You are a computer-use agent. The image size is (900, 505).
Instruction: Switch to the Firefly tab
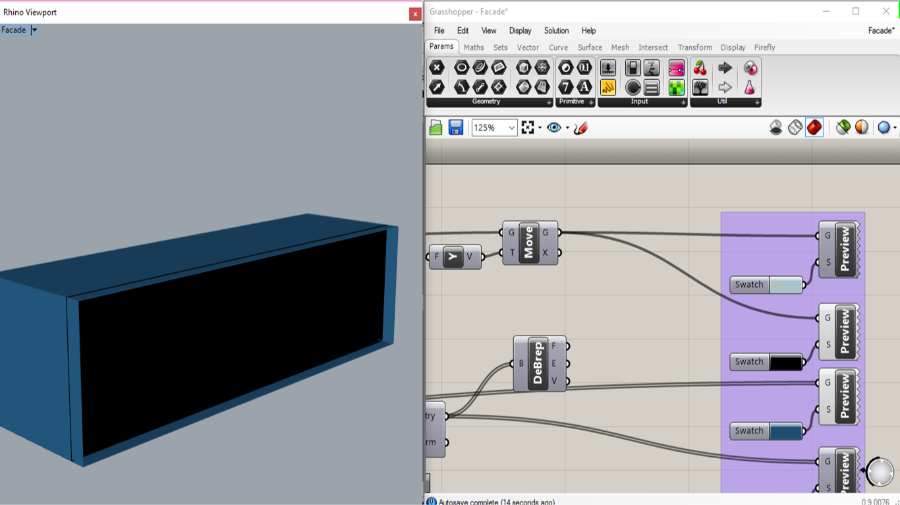click(x=765, y=48)
